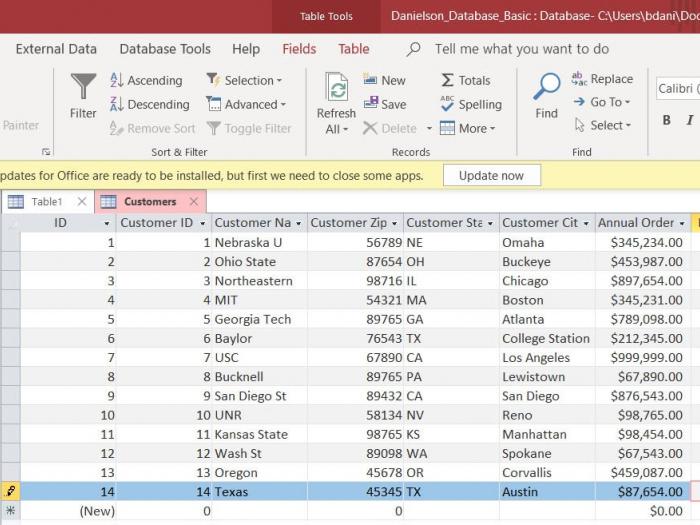Open the Selection filter dropdown
The image size is (700, 525).
click(x=244, y=80)
